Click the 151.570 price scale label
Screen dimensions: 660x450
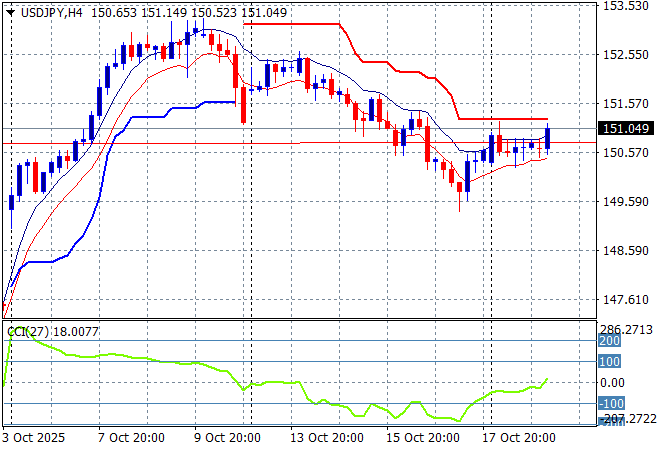tap(626, 104)
